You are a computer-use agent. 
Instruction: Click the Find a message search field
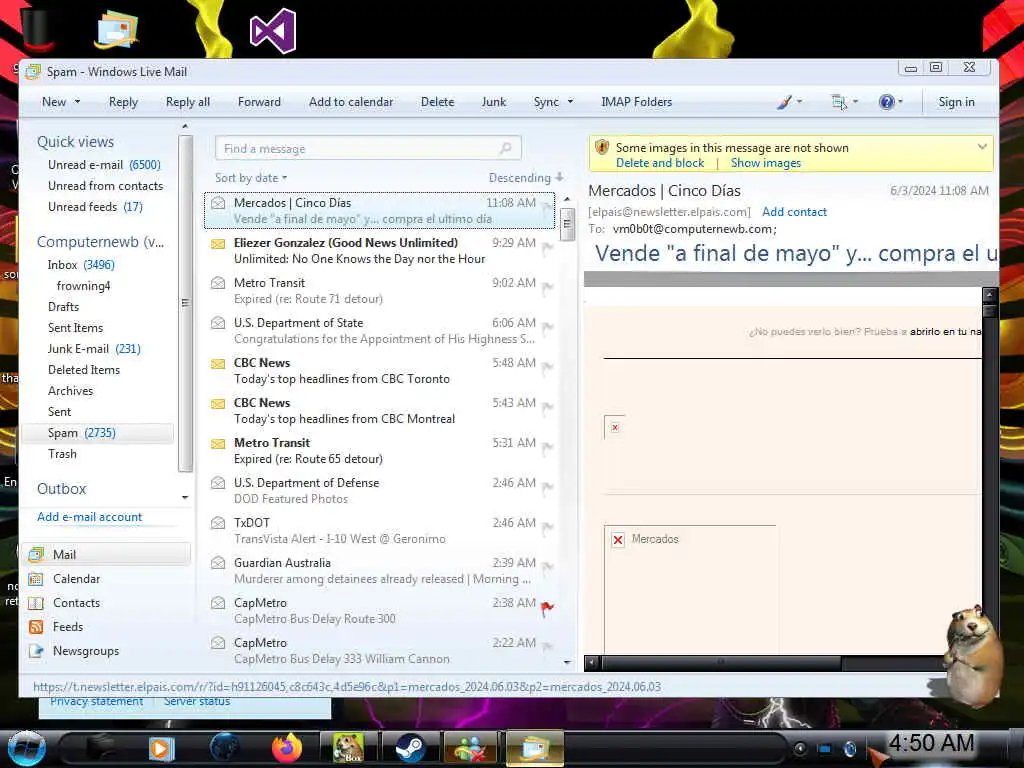click(x=368, y=148)
